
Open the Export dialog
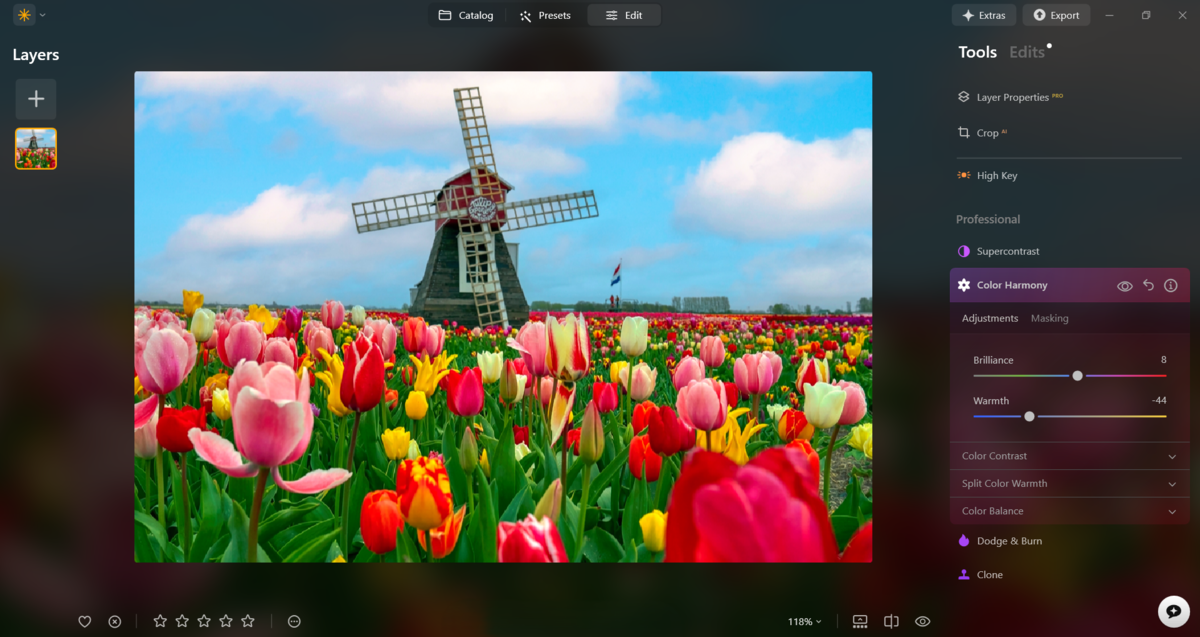[1056, 15]
